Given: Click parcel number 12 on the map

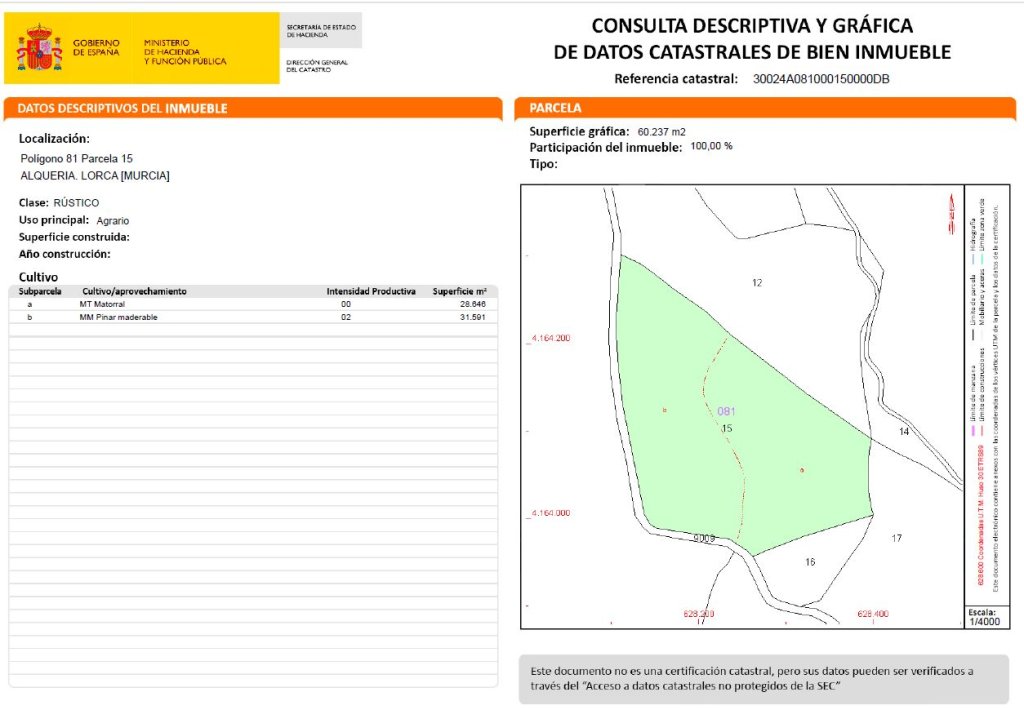Looking at the screenshot, I should coord(757,283).
